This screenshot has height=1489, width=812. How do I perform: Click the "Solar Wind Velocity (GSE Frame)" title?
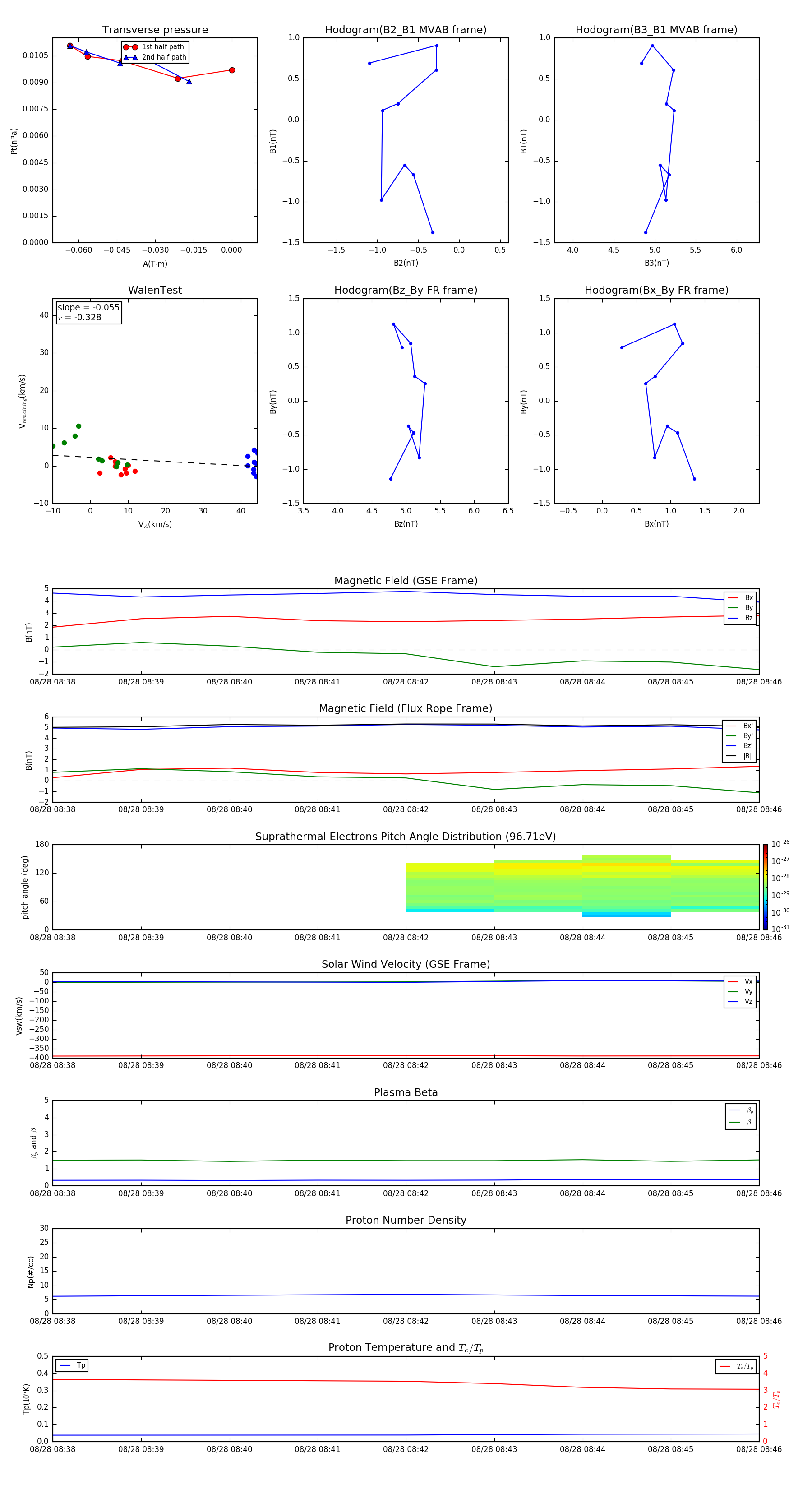click(406, 965)
